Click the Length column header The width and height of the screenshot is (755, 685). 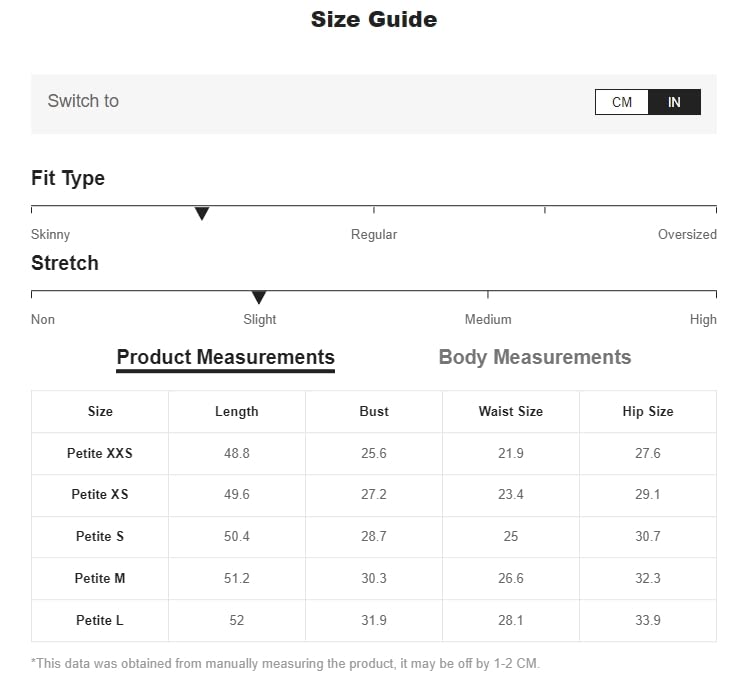[237, 411]
